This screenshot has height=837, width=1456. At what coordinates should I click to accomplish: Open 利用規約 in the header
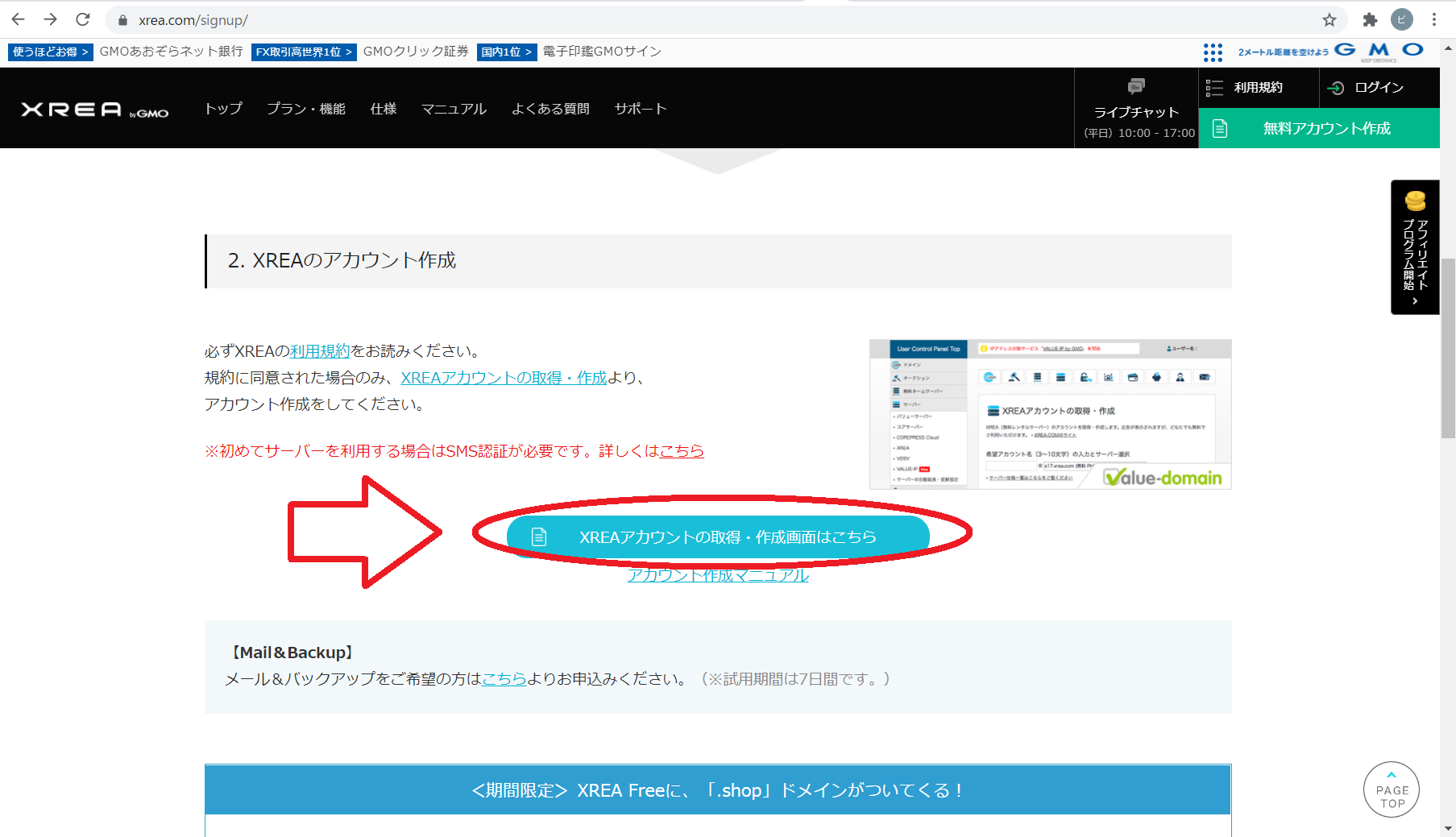tap(1259, 87)
